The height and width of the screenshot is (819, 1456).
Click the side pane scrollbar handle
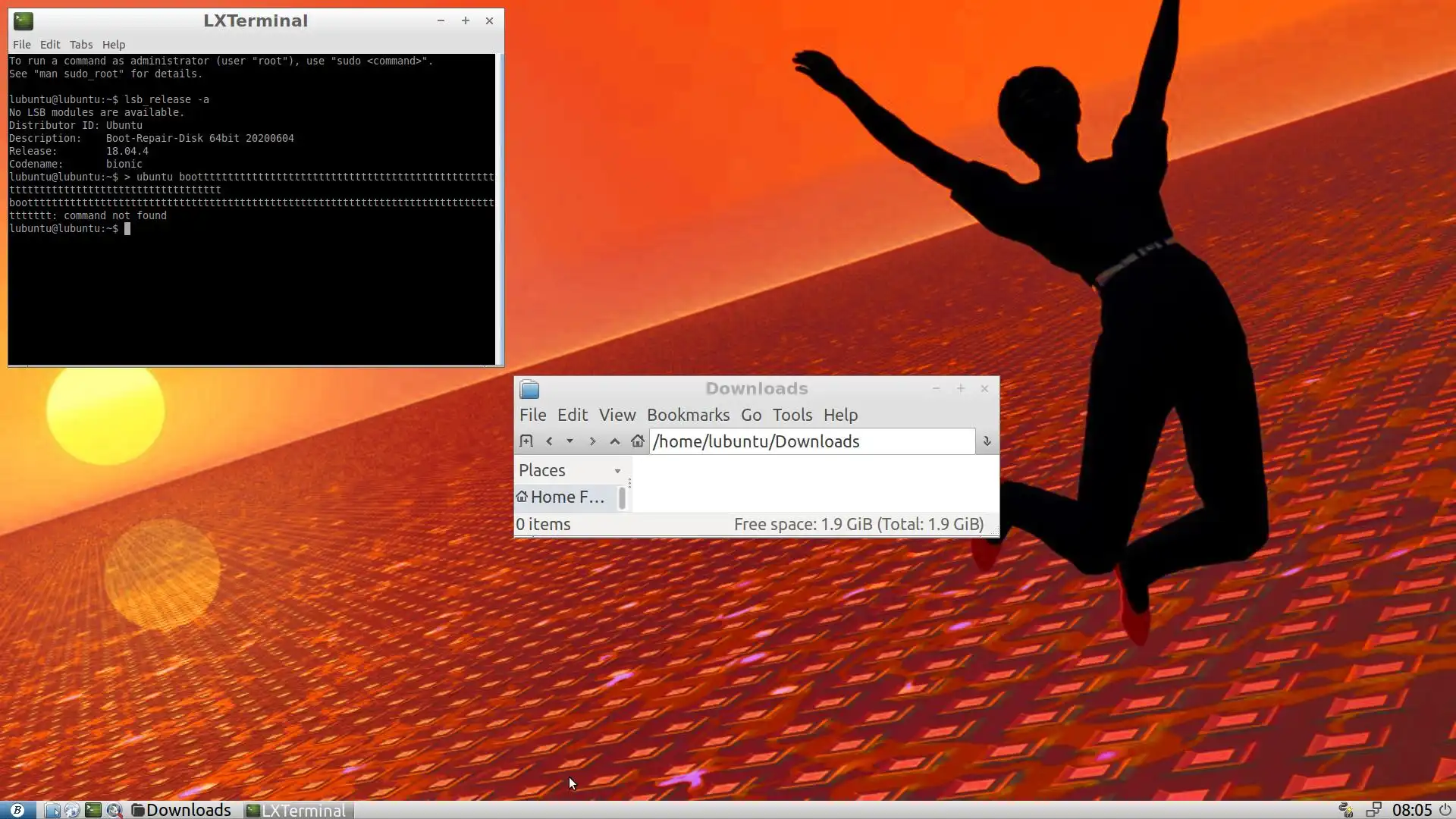622,498
